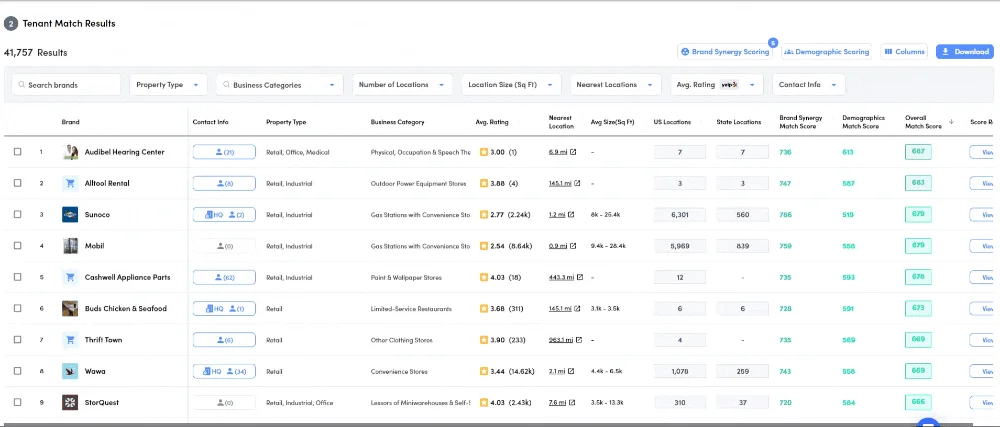Click the StorQuest brand logo
Image resolution: width=1000 pixels, height=427 pixels.
[x=70, y=402]
